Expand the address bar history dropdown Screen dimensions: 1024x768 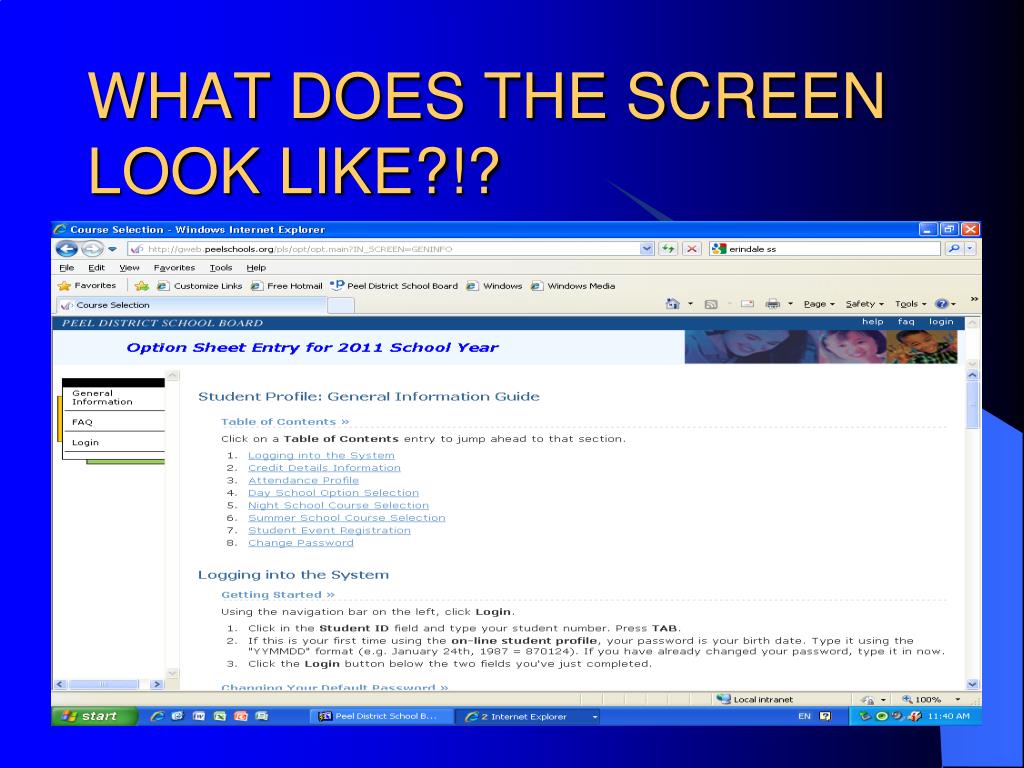647,249
